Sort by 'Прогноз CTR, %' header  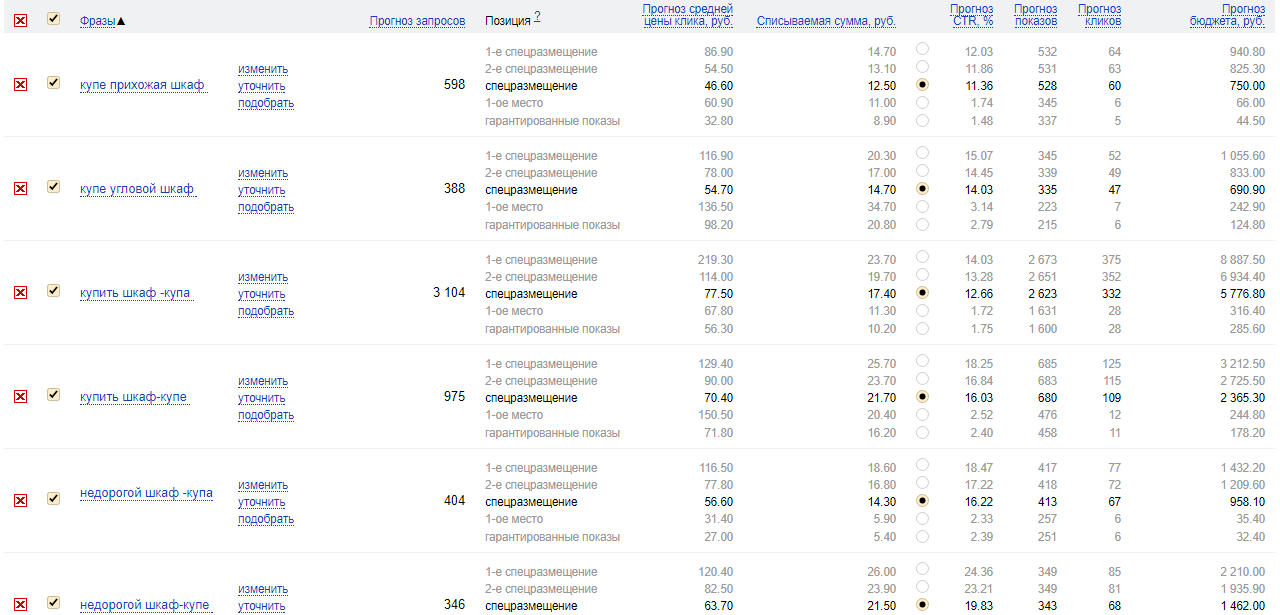coord(971,15)
